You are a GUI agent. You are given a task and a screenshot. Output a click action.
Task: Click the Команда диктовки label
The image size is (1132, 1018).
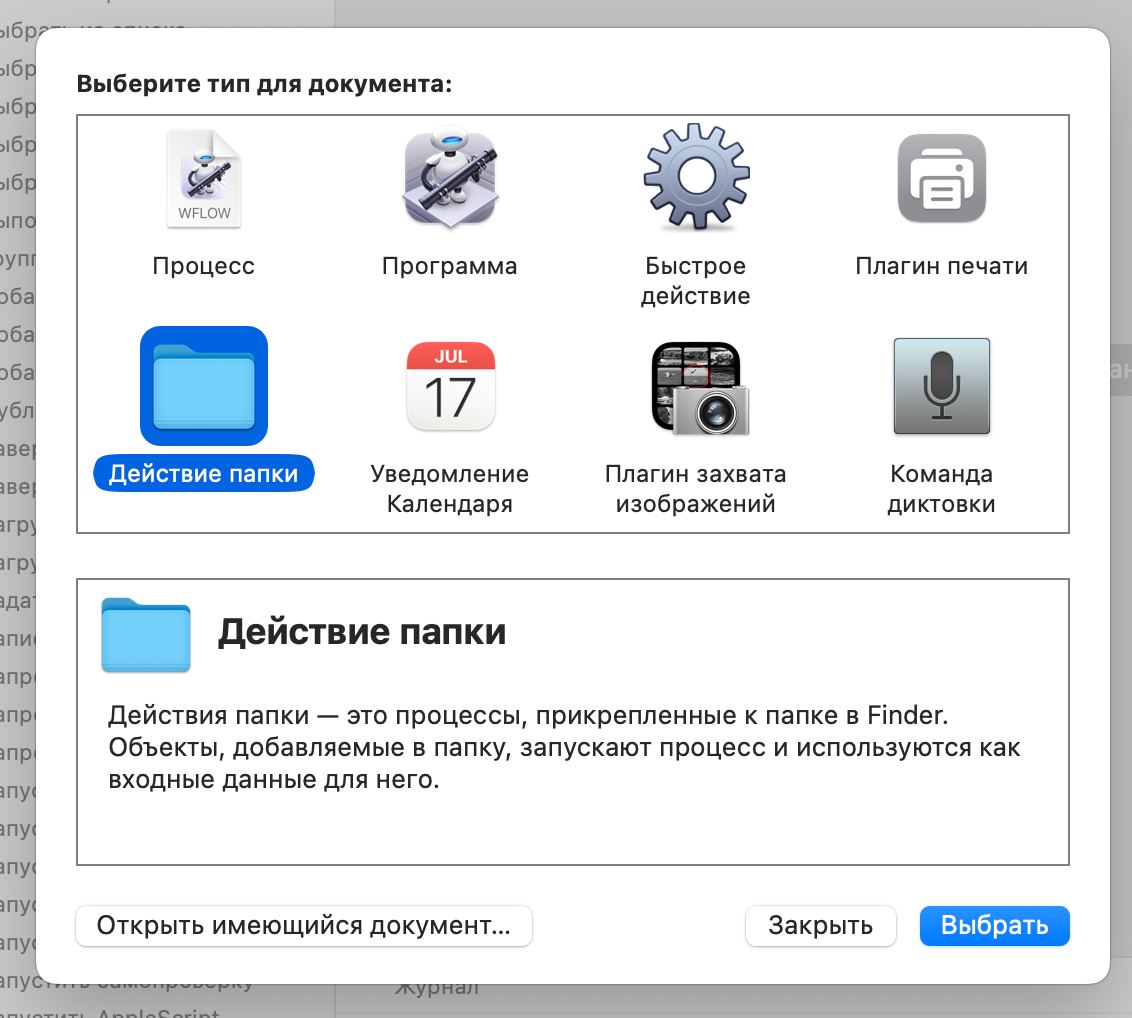[941, 489]
